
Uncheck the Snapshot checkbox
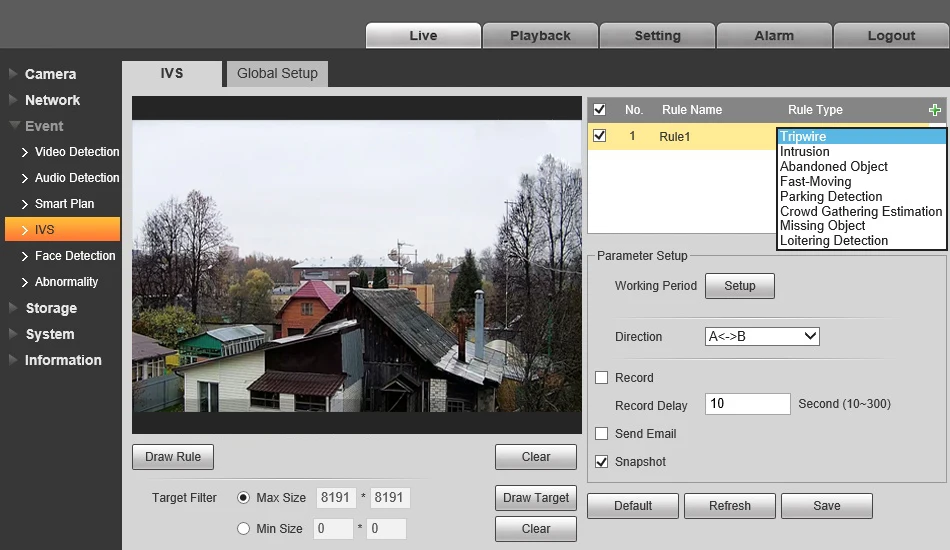(601, 462)
